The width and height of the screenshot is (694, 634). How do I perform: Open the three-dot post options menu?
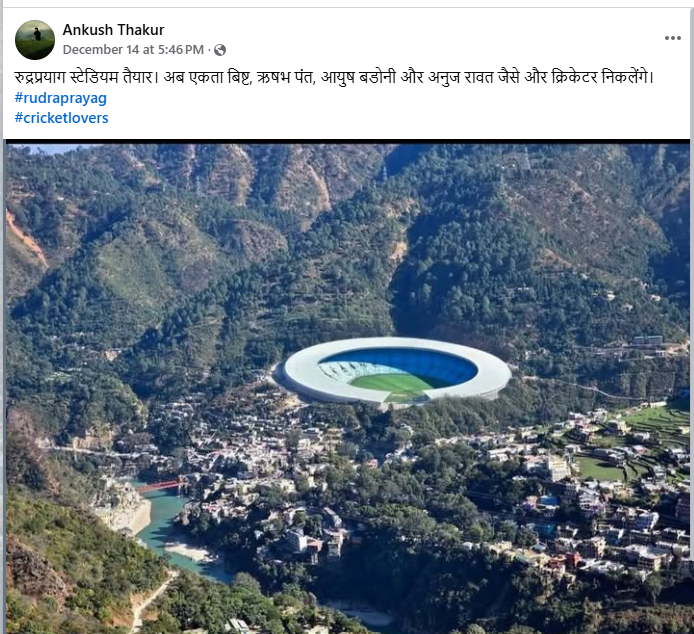tap(672, 38)
